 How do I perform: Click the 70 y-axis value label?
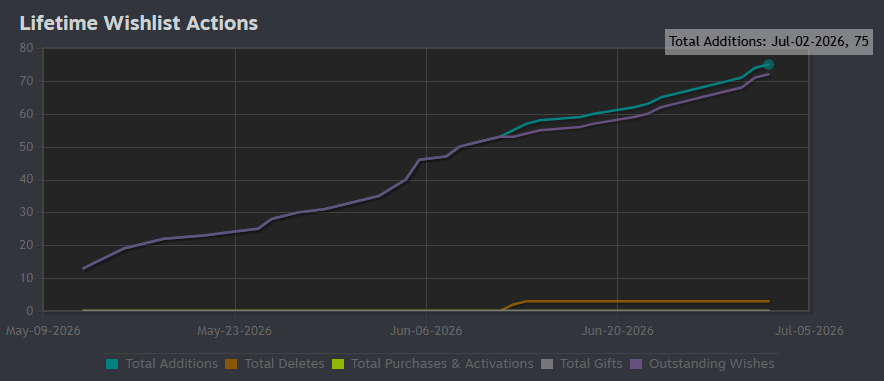[27, 82]
